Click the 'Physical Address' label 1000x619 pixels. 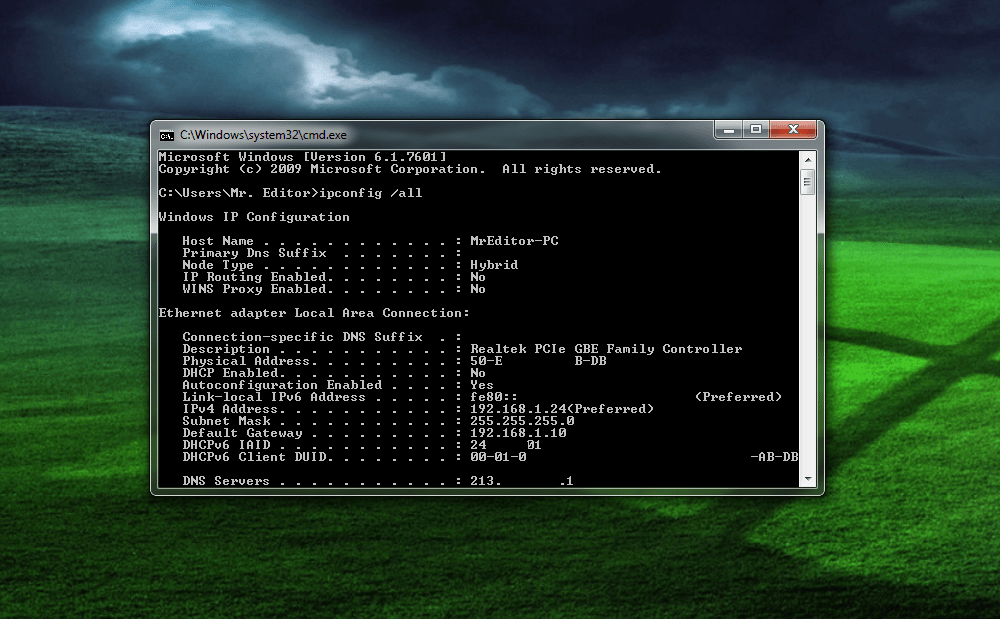pyautogui.click(x=246, y=361)
